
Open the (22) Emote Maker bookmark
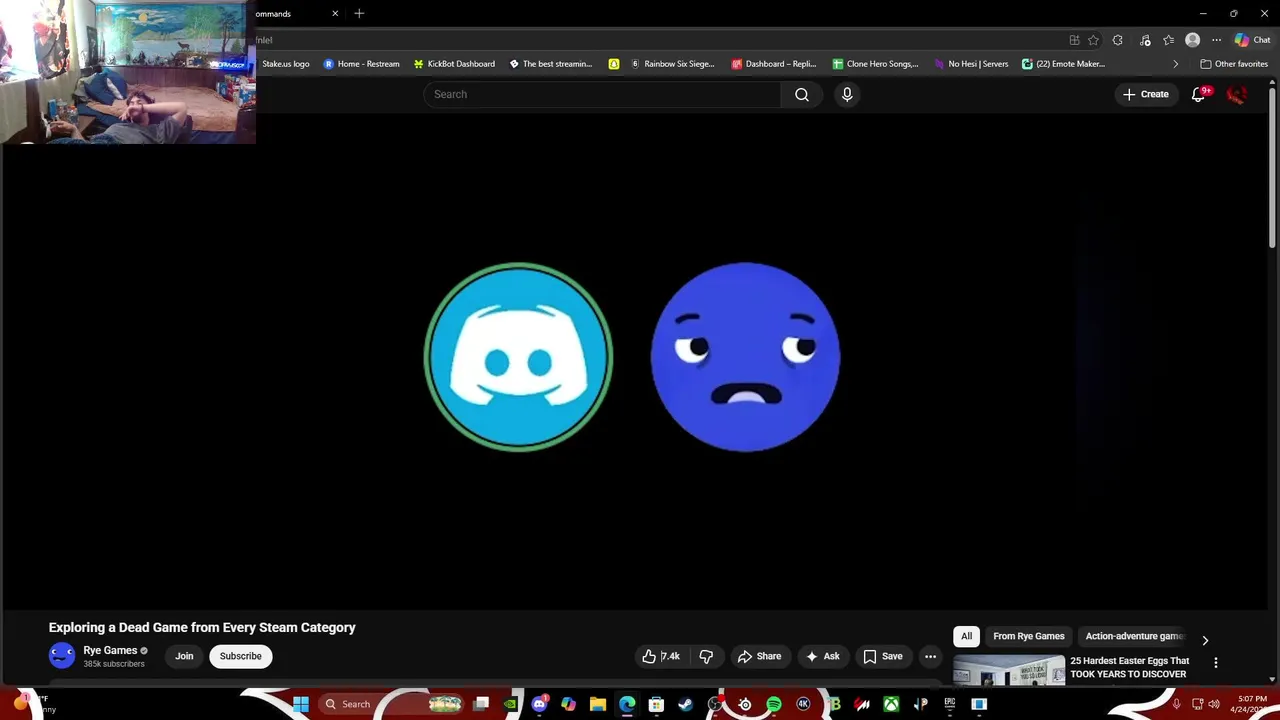tap(1063, 64)
